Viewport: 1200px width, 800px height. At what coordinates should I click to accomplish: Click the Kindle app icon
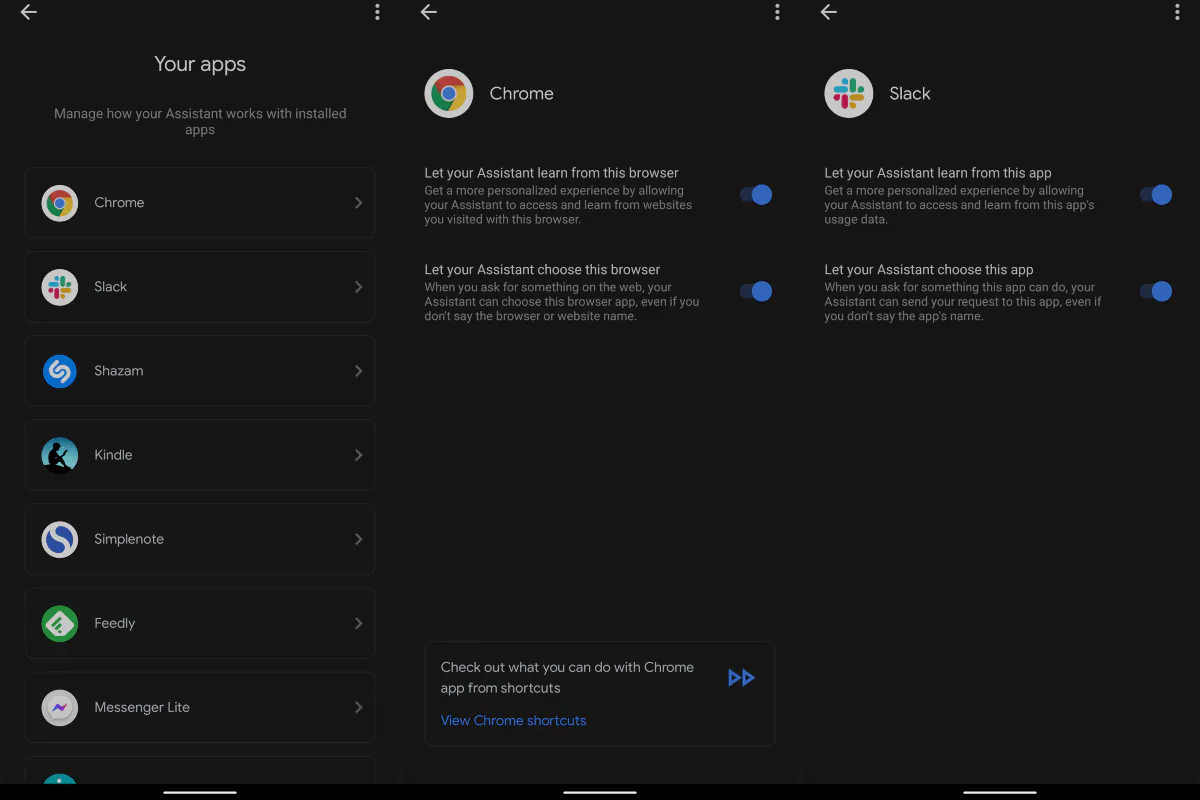60,455
